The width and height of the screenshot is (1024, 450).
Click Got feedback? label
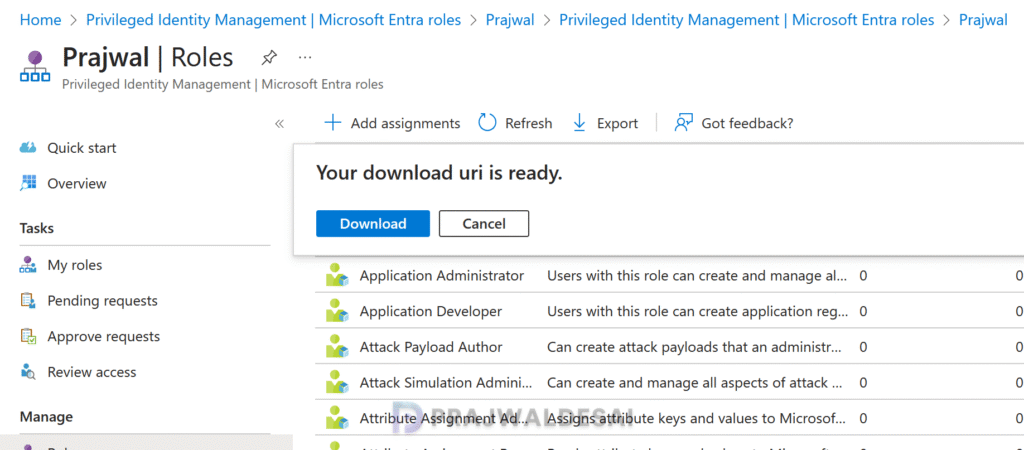tap(747, 123)
